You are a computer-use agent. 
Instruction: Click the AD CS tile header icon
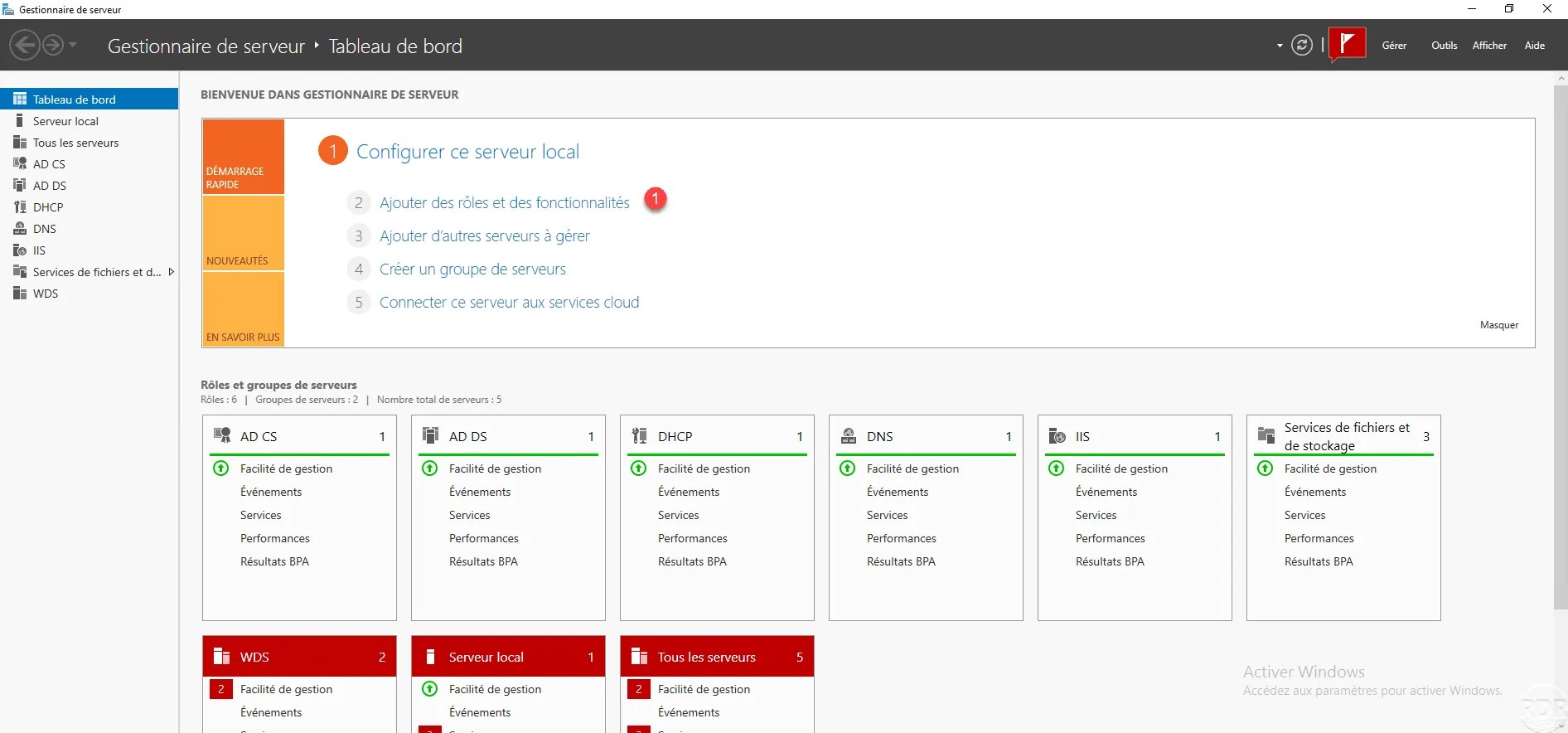coord(222,435)
